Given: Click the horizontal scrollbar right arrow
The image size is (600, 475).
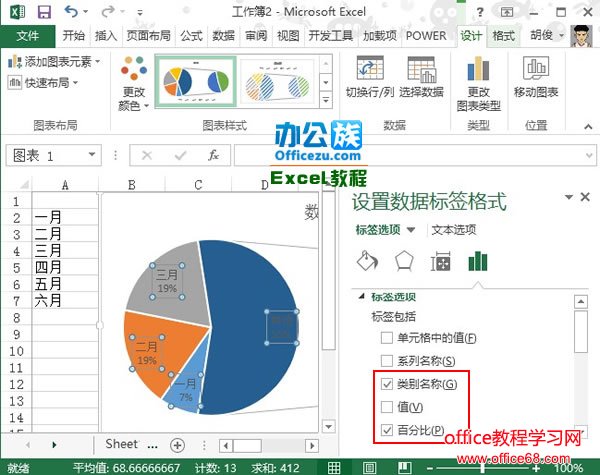Looking at the screenshot, I should [x=311, y=446].
